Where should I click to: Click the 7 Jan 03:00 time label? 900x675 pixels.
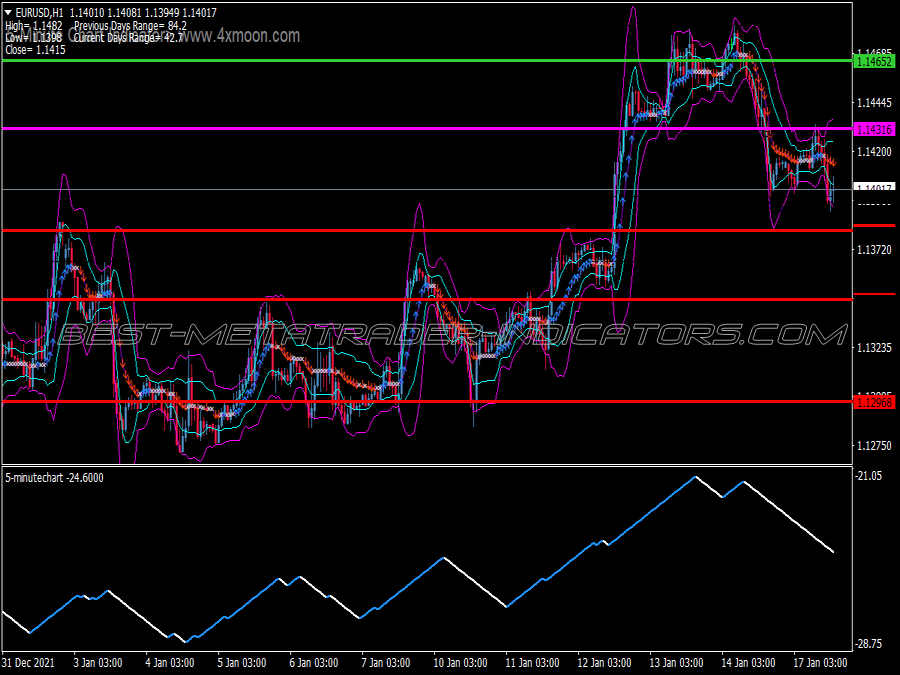(x=385, y=662)
